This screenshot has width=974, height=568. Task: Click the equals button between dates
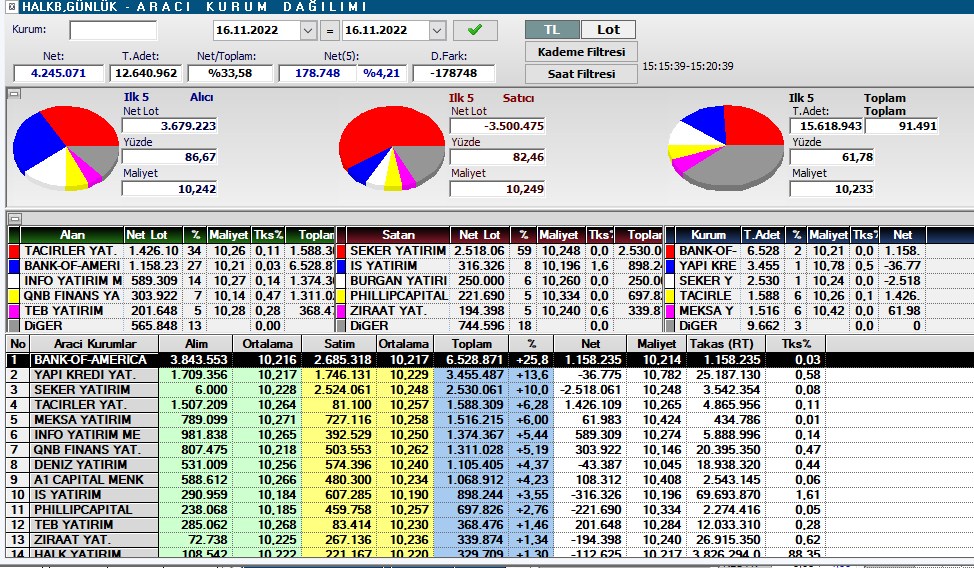(330, 30)
